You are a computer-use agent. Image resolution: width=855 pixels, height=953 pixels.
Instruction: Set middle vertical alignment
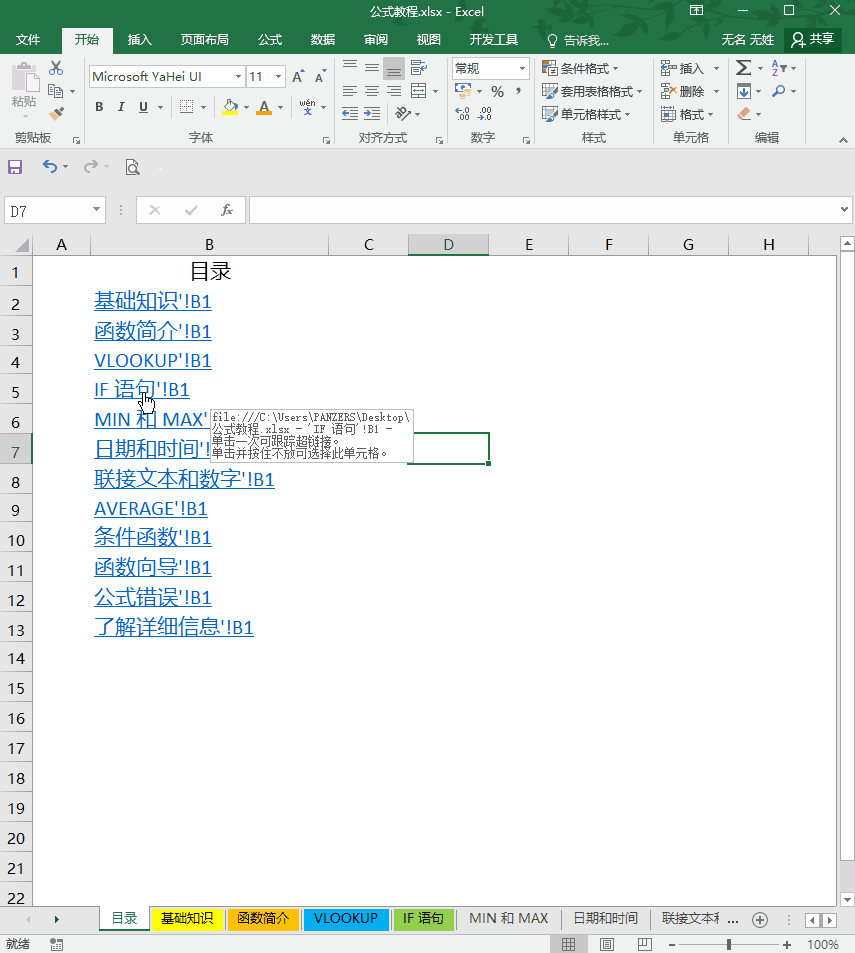[372, 67]
